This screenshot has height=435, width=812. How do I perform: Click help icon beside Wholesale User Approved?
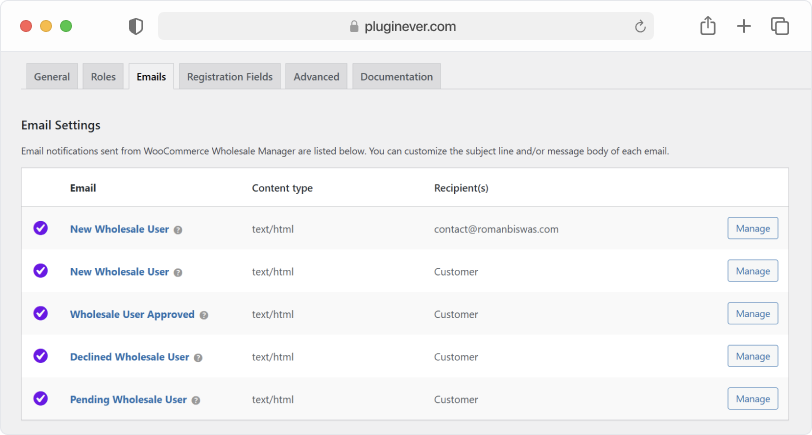tap(204, 315)
